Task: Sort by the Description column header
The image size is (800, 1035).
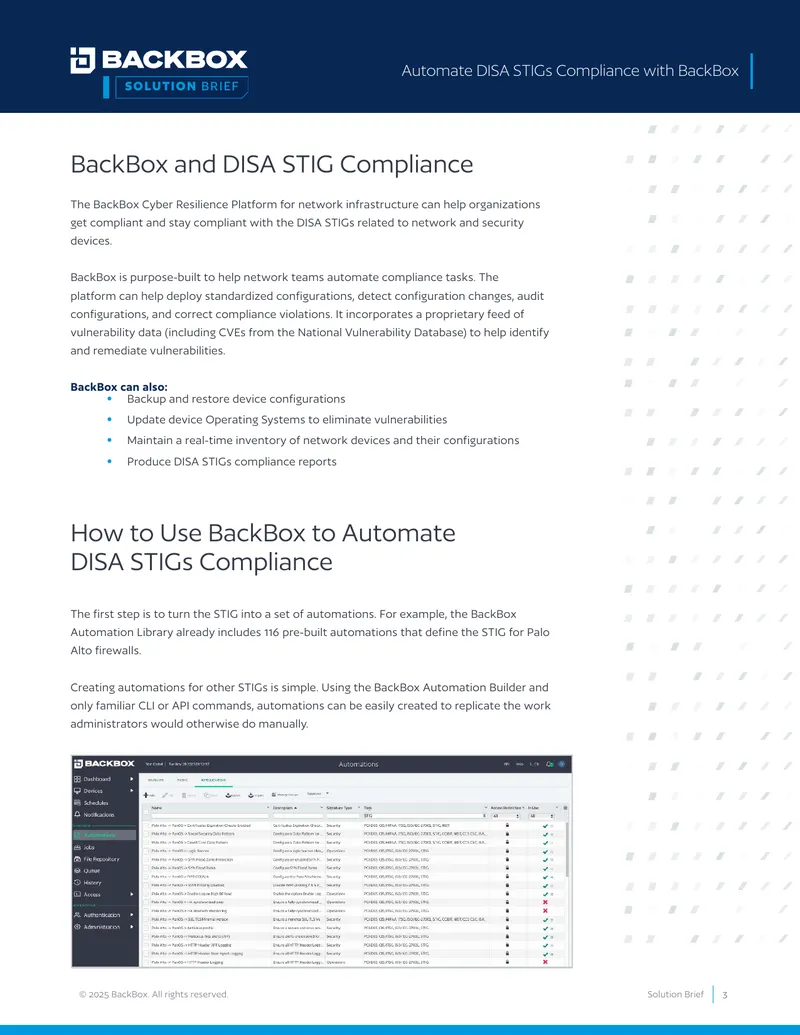Action: point(284,808)
